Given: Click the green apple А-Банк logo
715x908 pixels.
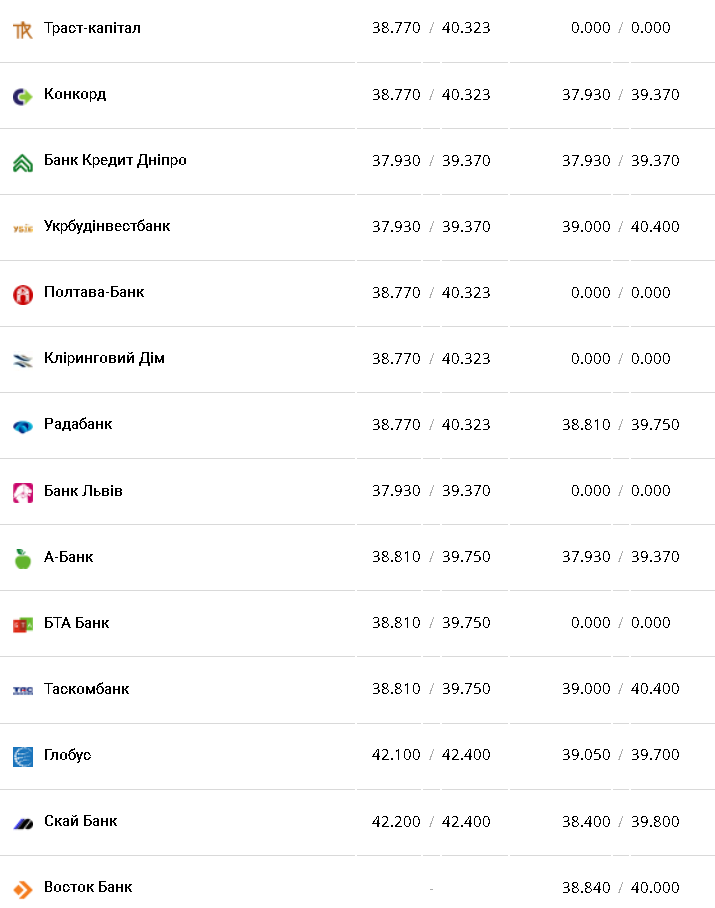Looking at the screenshot, I should 22,558.
